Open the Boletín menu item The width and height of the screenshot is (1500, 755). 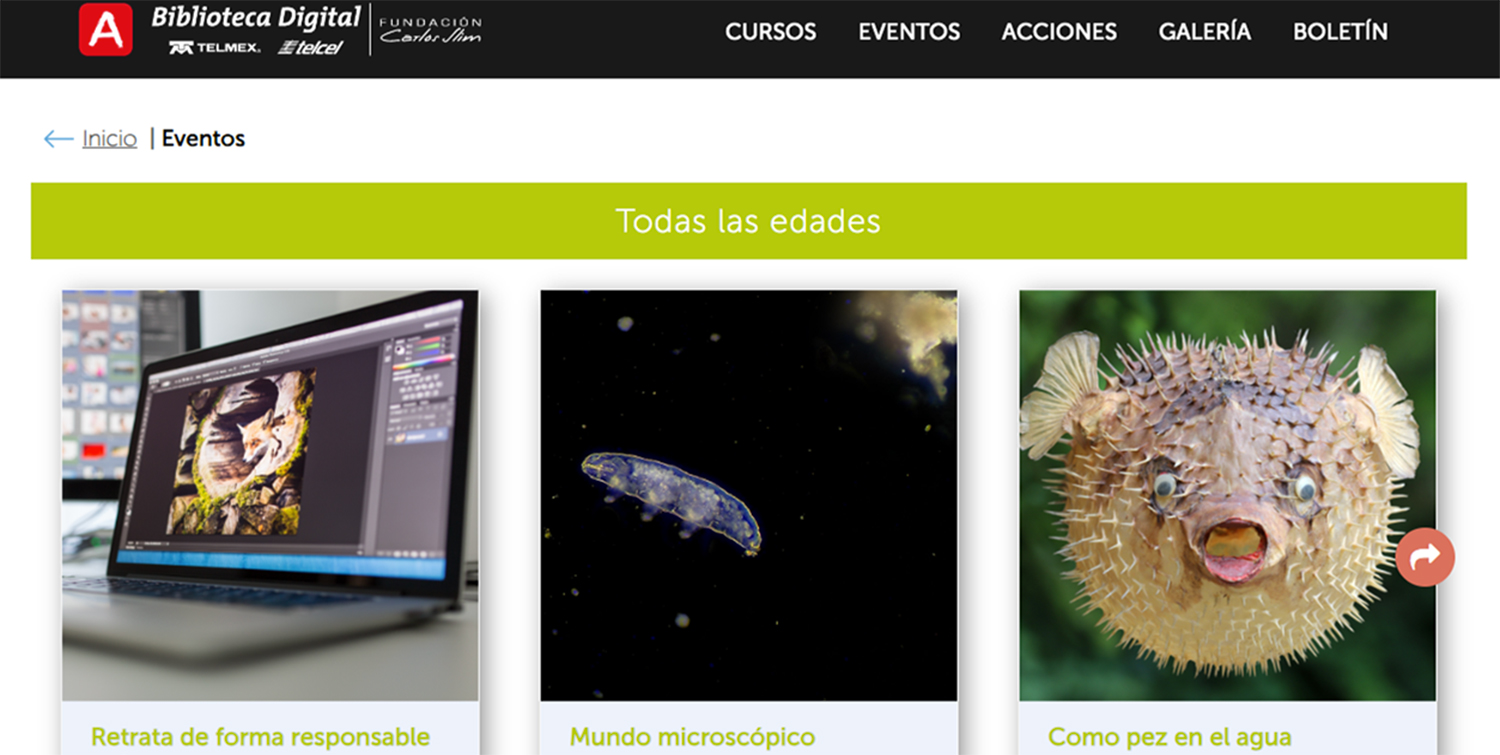tap(1340, 32)
